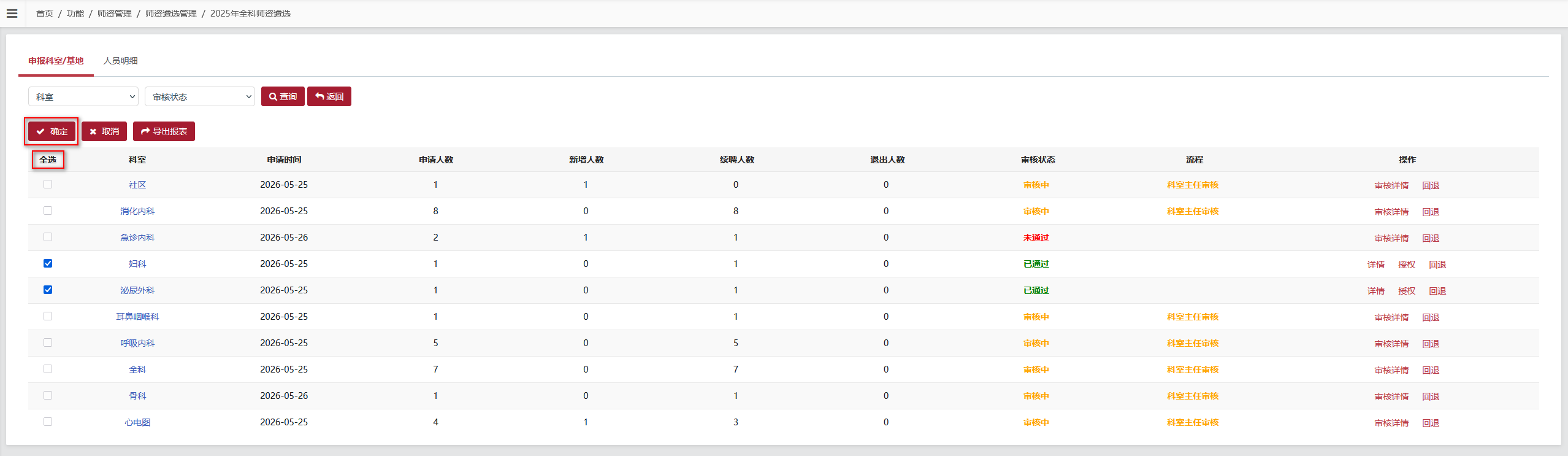
Task: Click 回退 for 耳鼻咽喉科 row
Action: click(x=1431, y=317)
